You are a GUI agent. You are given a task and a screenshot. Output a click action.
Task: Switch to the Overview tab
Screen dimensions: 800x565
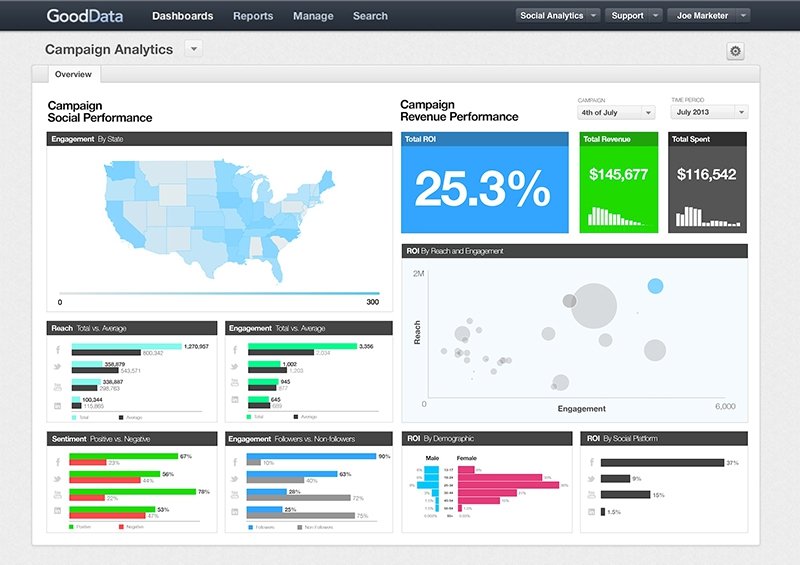point(73,75)
